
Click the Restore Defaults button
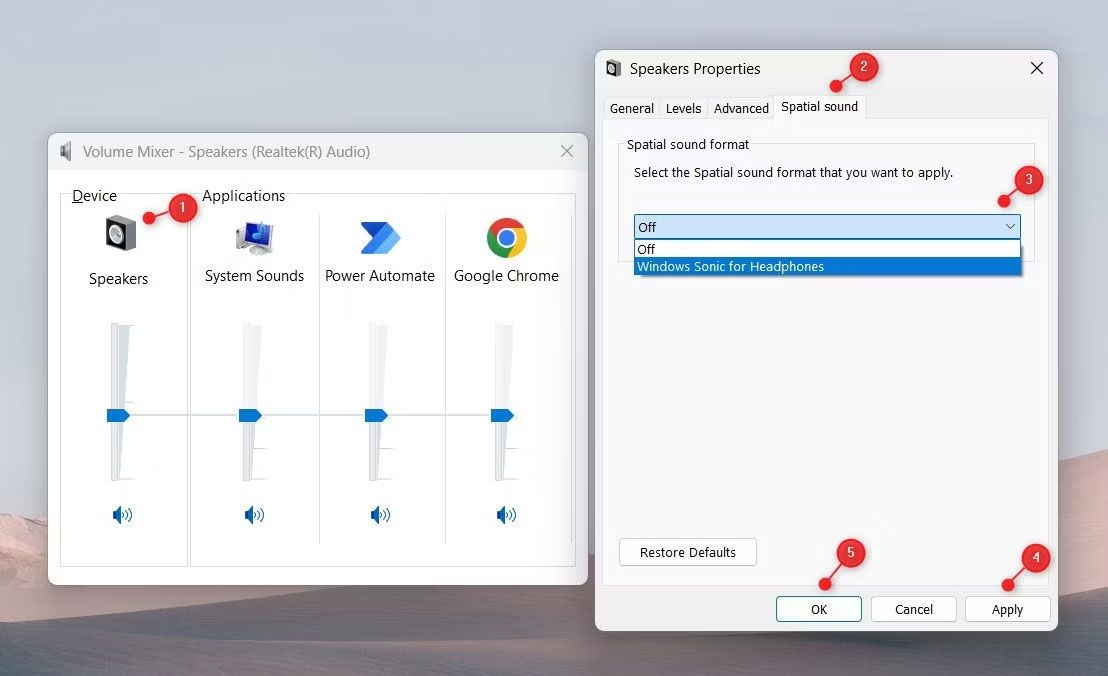pyautogui.click(x=687, y=552)
